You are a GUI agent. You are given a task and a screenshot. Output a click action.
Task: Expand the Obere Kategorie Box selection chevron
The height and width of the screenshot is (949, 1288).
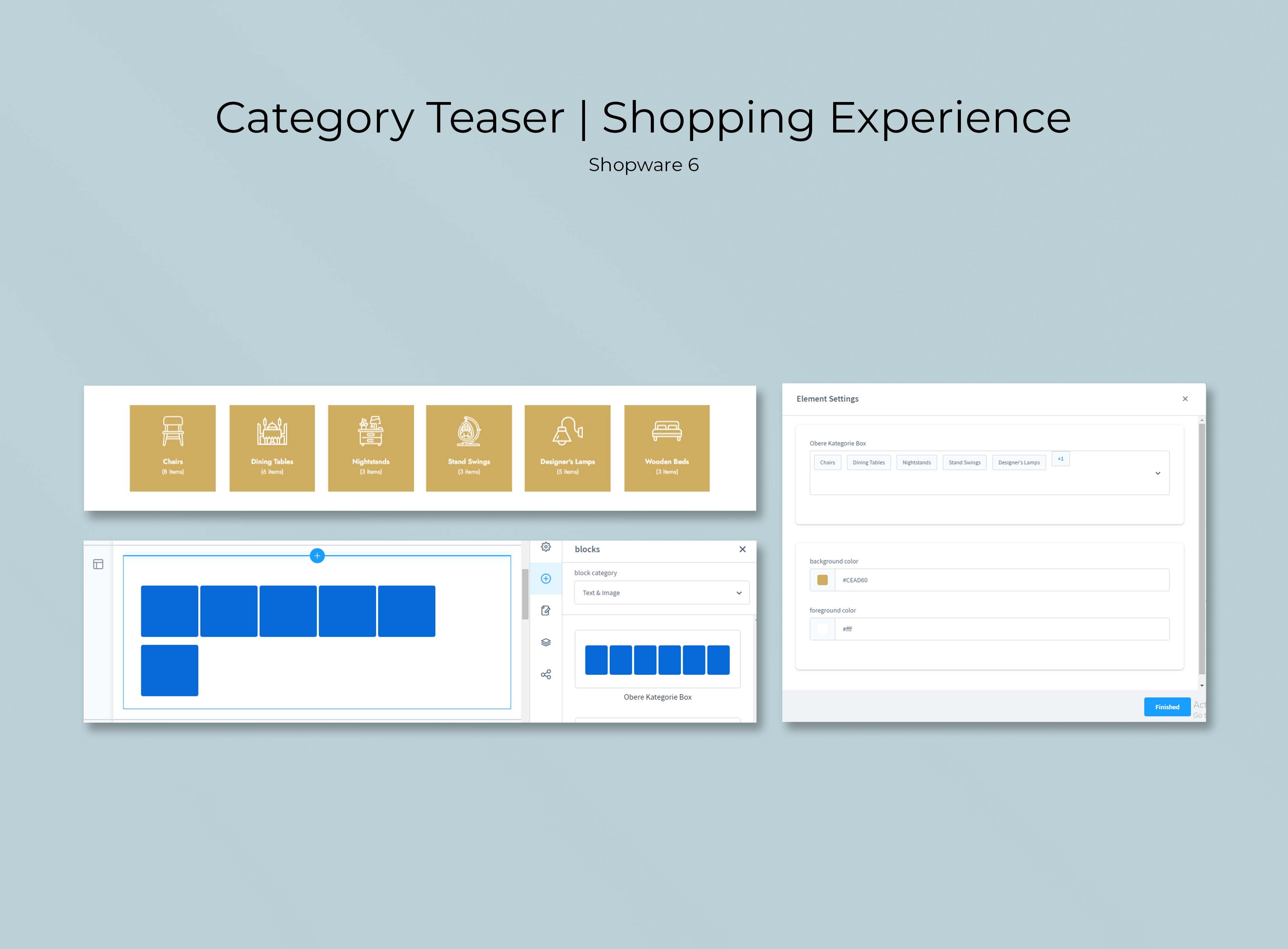(1158, 473)
